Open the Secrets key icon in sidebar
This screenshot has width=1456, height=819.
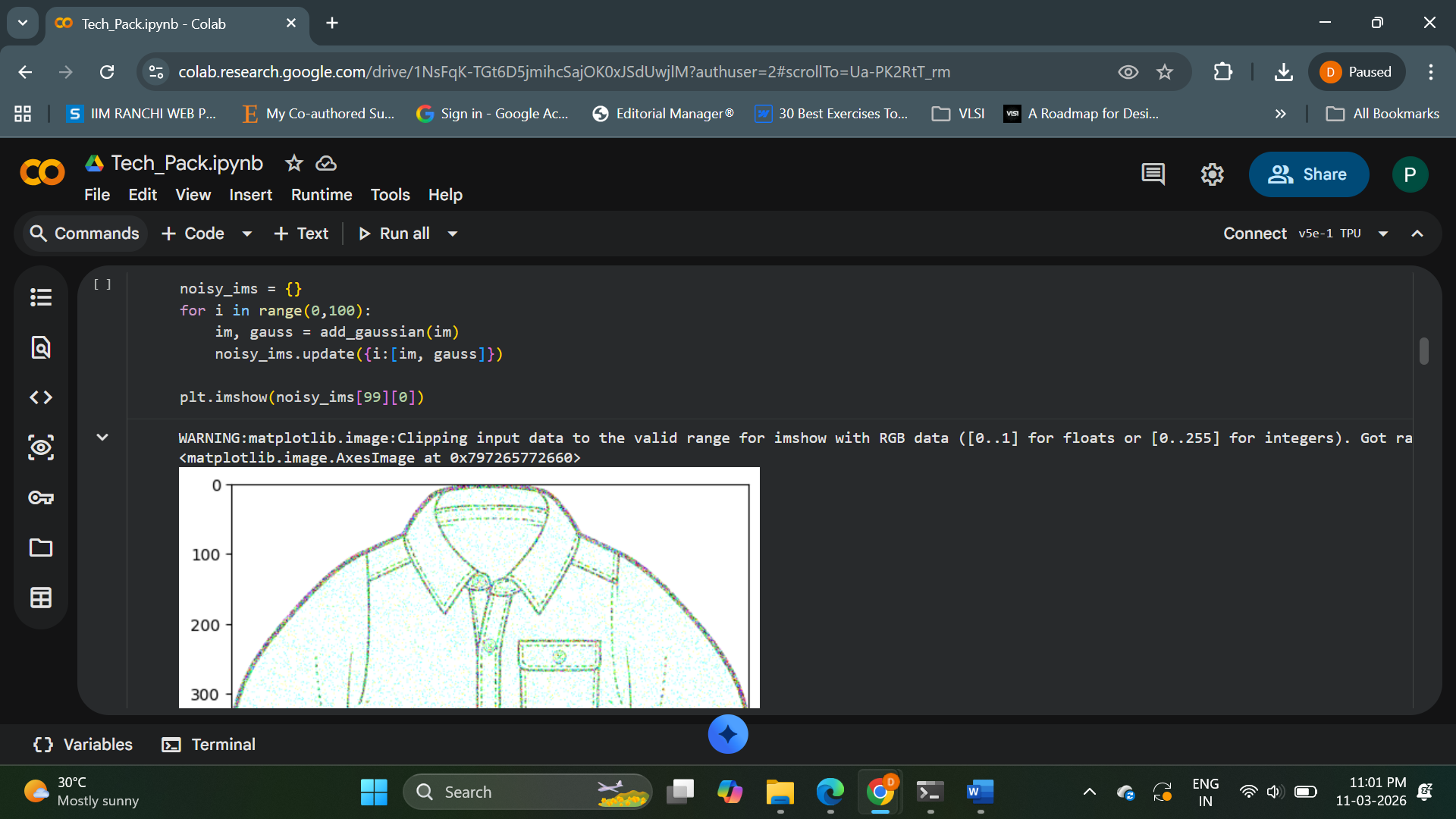tap(41, 497)
